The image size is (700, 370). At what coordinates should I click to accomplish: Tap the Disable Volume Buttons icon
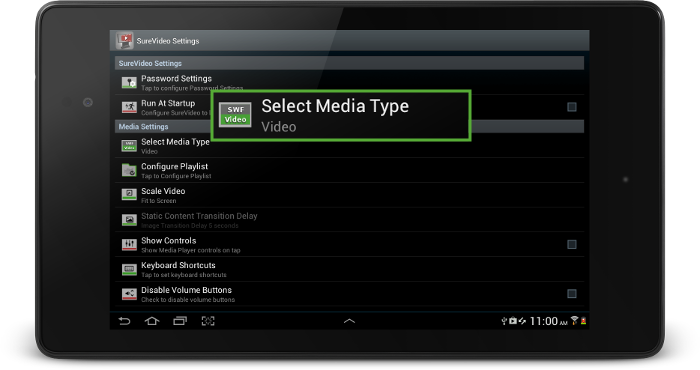[129, 294]
